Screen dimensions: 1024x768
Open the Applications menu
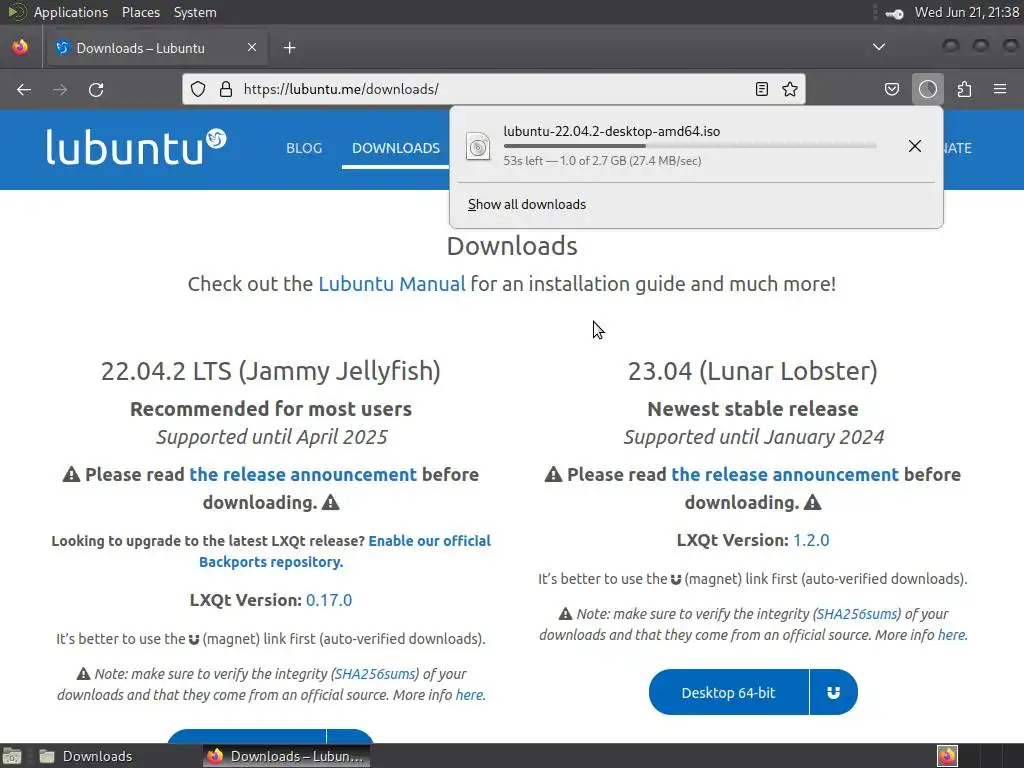[71, 12]
